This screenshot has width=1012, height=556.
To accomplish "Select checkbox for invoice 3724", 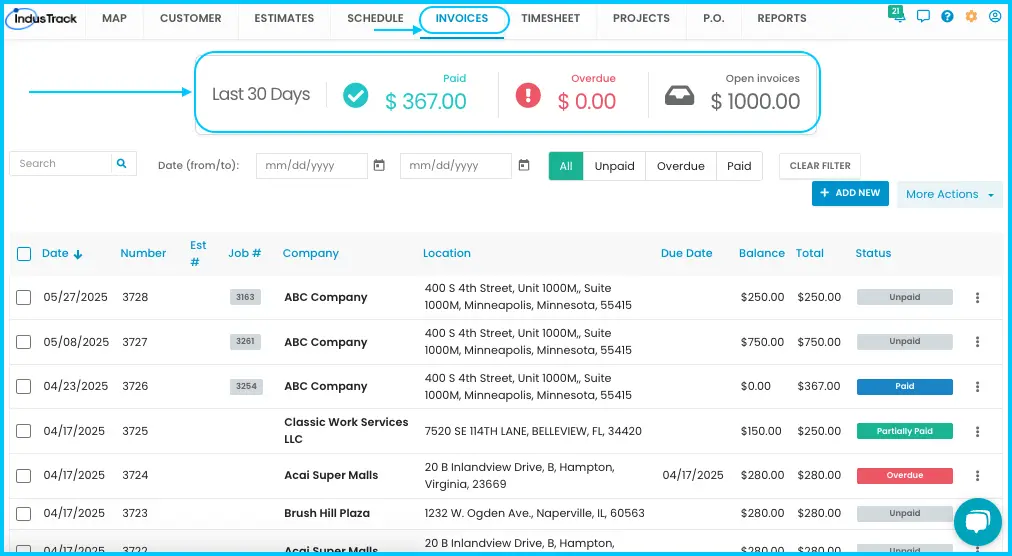I will (x=23, y=476).
